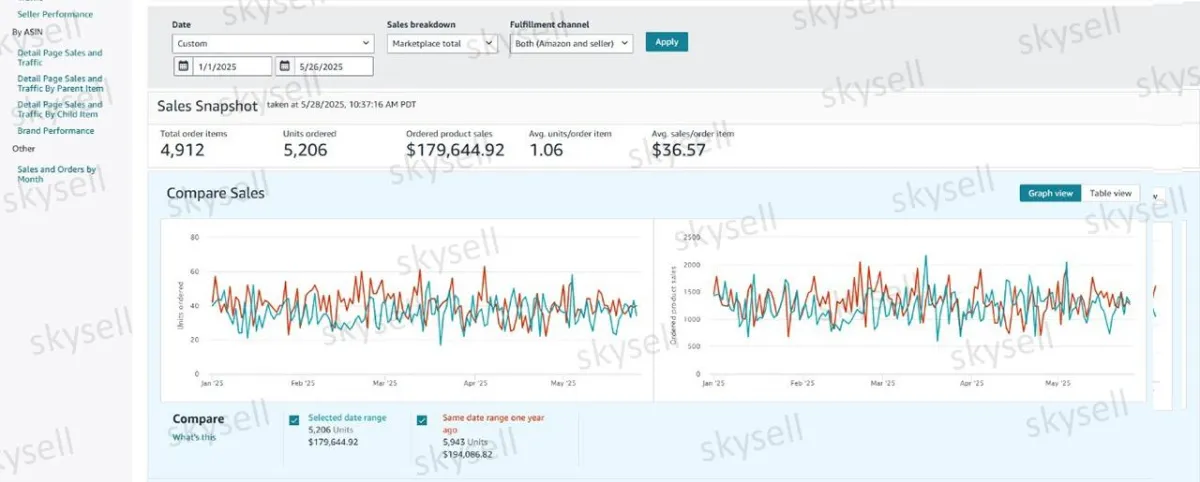The width and height of the screenshot is (1200, 482).
Task: Open the Date range dropdown set to Custom
Action: coord(272,43)
